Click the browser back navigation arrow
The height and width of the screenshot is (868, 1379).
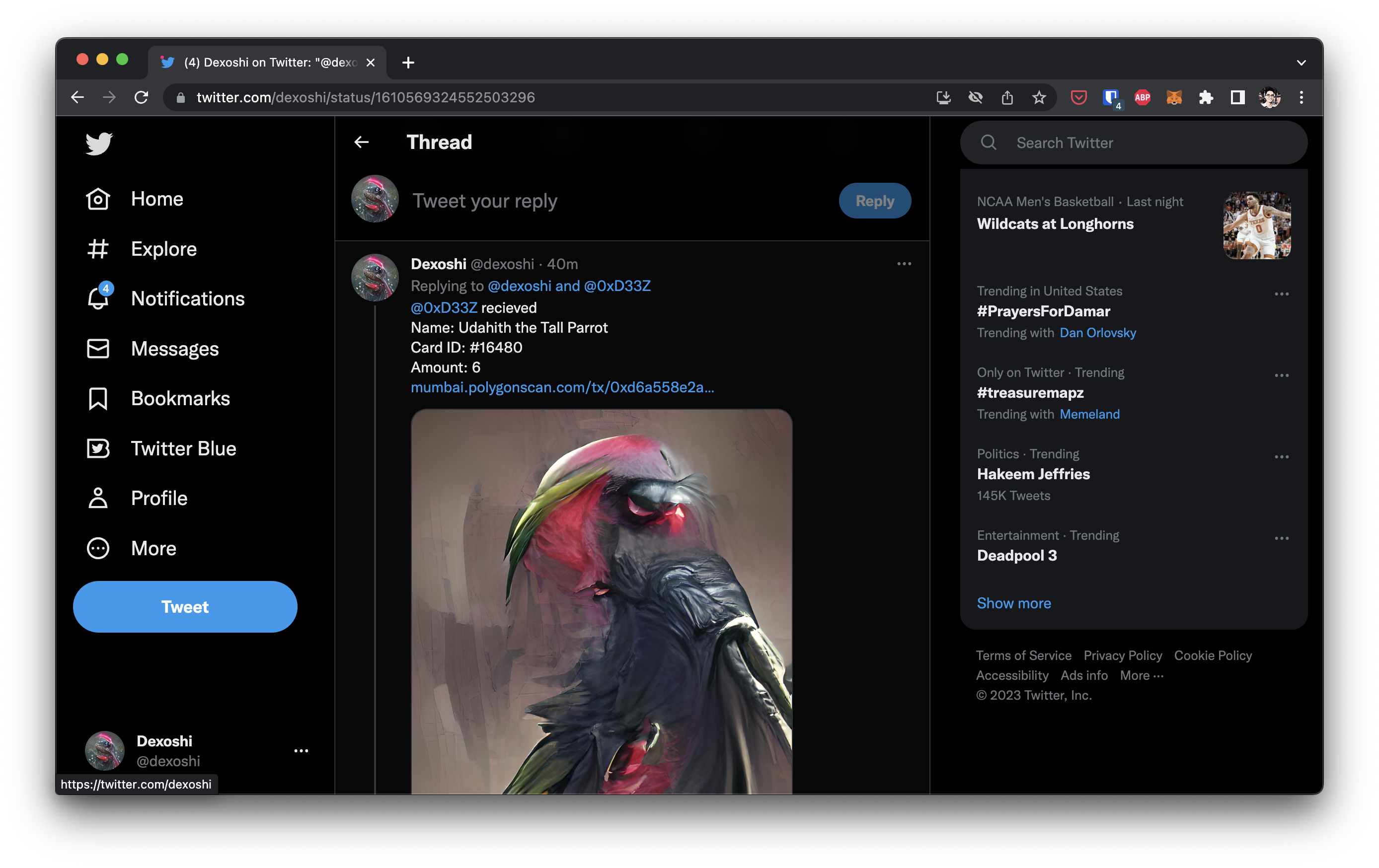[x=77, y=97]
